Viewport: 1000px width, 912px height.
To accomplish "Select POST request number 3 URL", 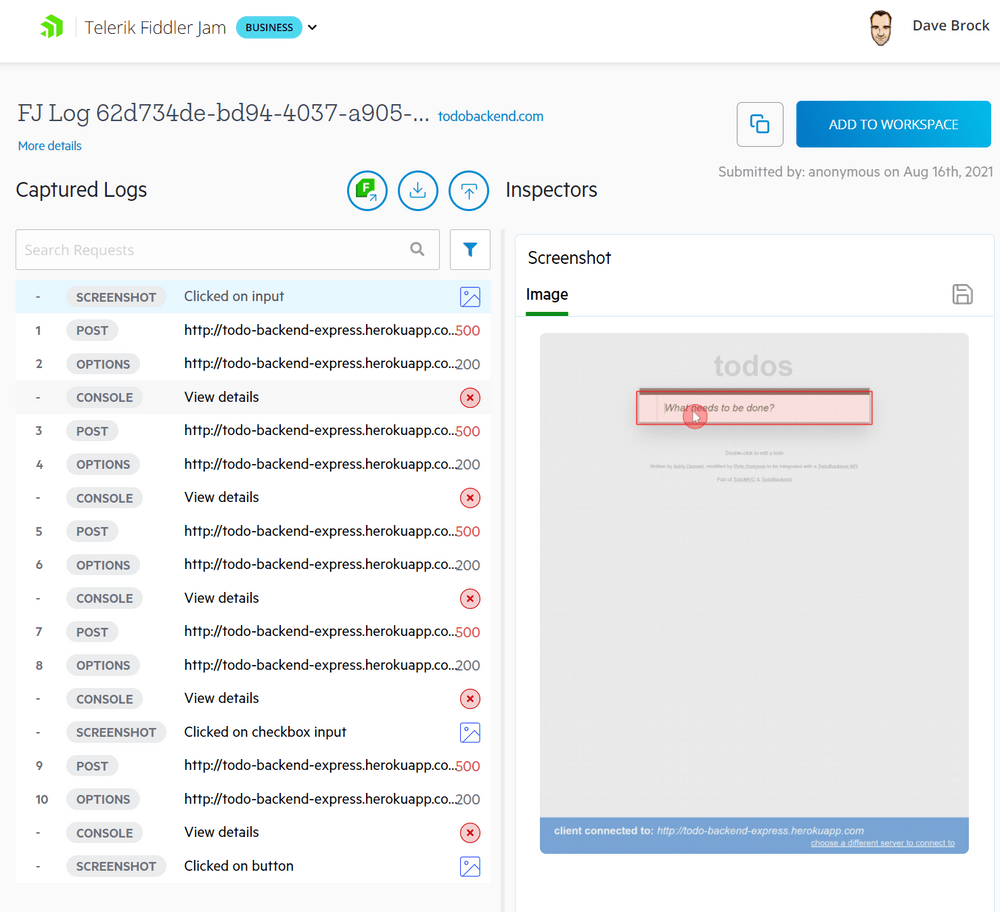I will pos(320,430).
